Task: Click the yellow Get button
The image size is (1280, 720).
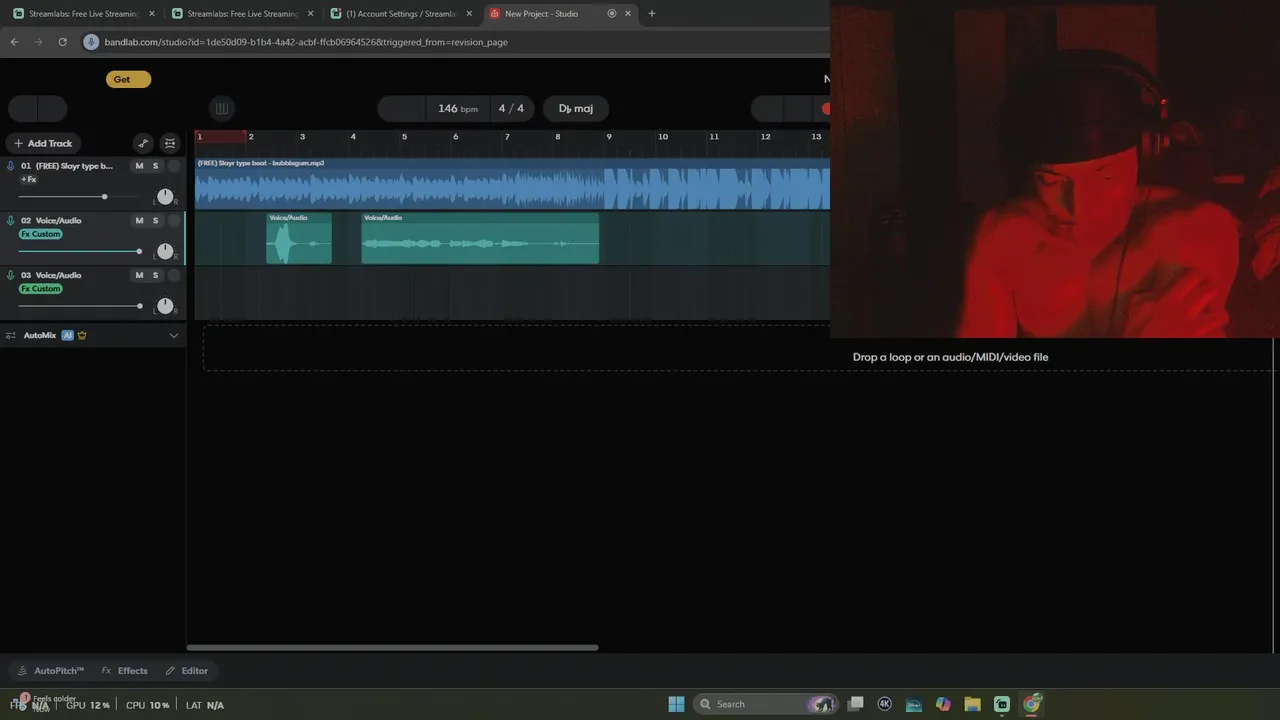Action: [x=128, y=79]
